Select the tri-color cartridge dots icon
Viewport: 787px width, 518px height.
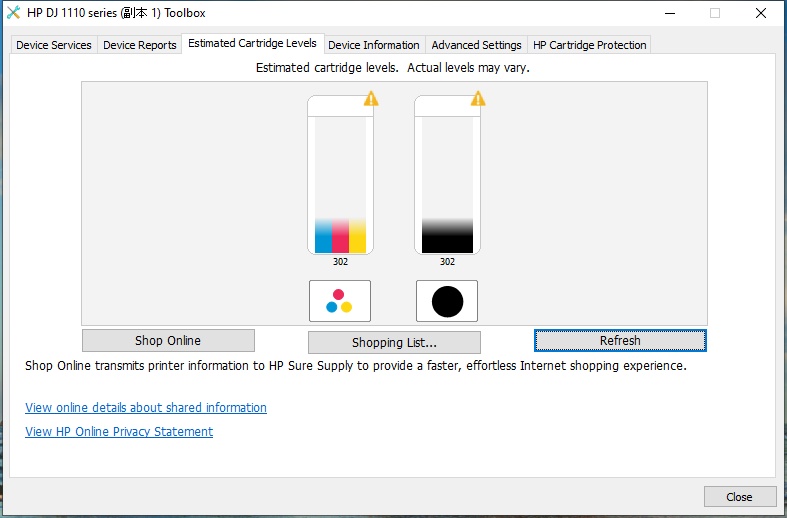340,301
